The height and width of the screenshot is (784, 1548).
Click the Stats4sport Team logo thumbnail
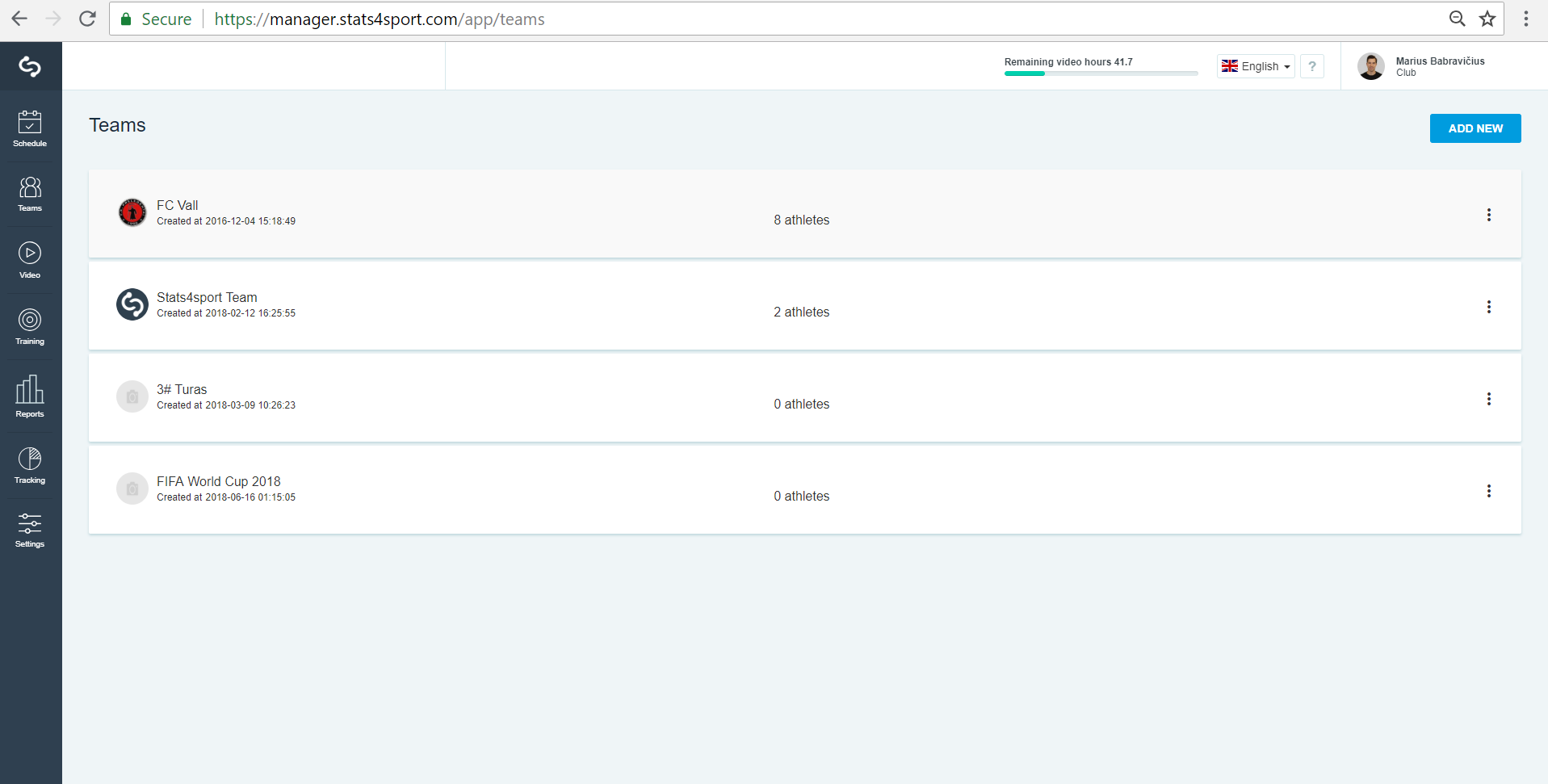(x=132, y=304)
